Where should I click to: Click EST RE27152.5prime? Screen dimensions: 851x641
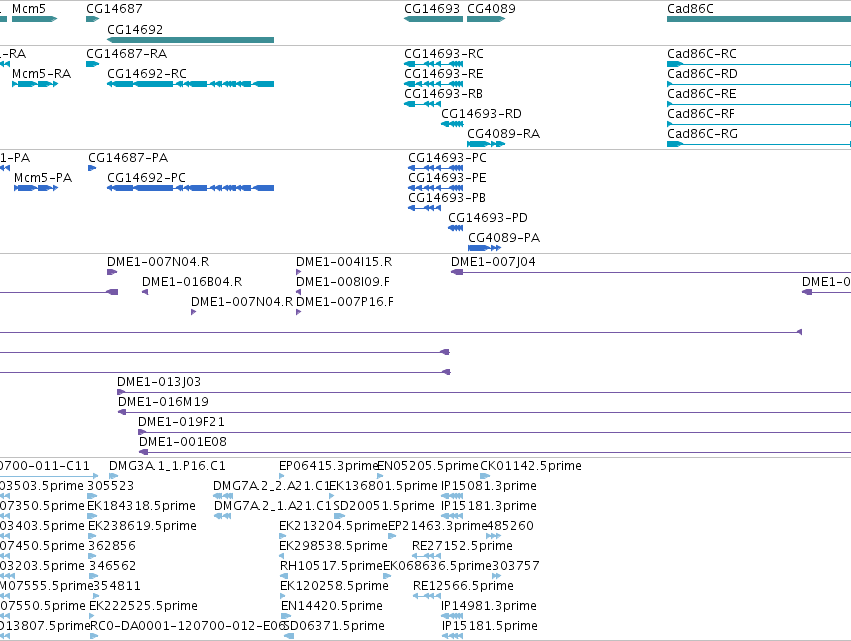click(x=427, y=556)
